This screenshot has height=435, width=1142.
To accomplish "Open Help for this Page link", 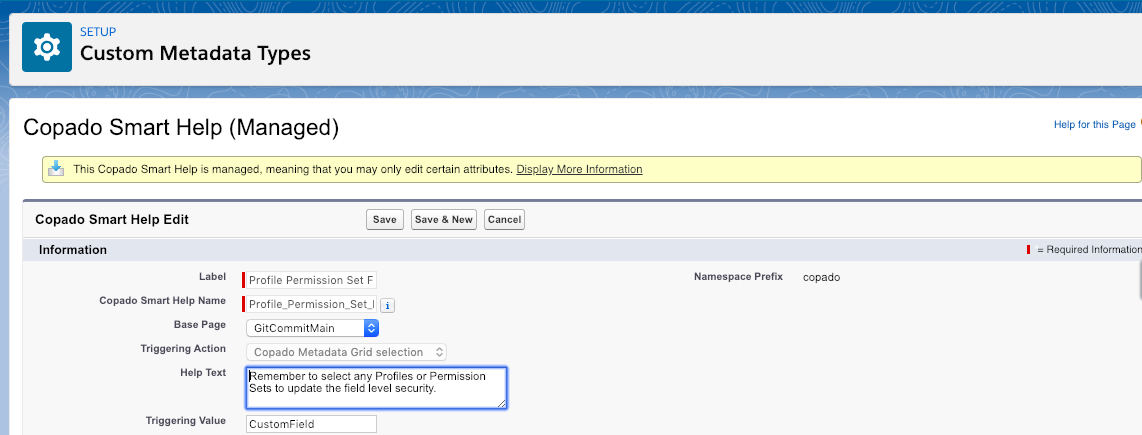I will 1094,125.
